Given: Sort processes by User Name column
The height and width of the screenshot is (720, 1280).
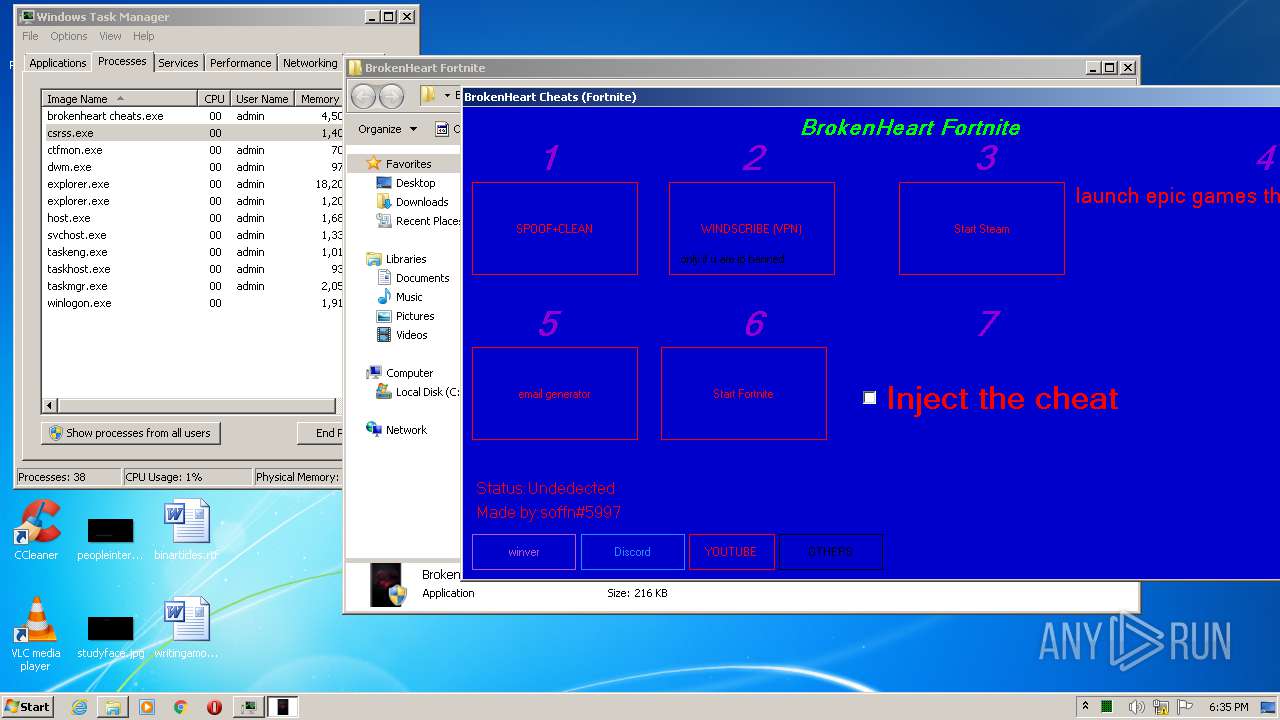Looking at the screenshot, I should 262,99.
